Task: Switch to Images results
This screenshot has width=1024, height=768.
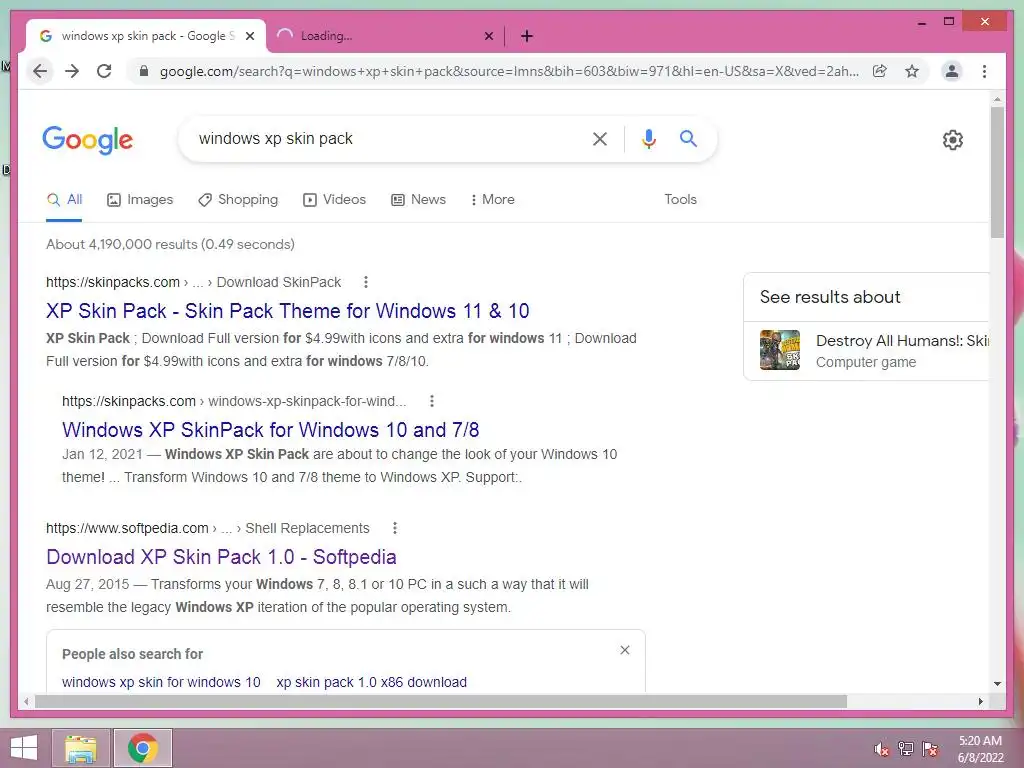Action: [140, 200]
